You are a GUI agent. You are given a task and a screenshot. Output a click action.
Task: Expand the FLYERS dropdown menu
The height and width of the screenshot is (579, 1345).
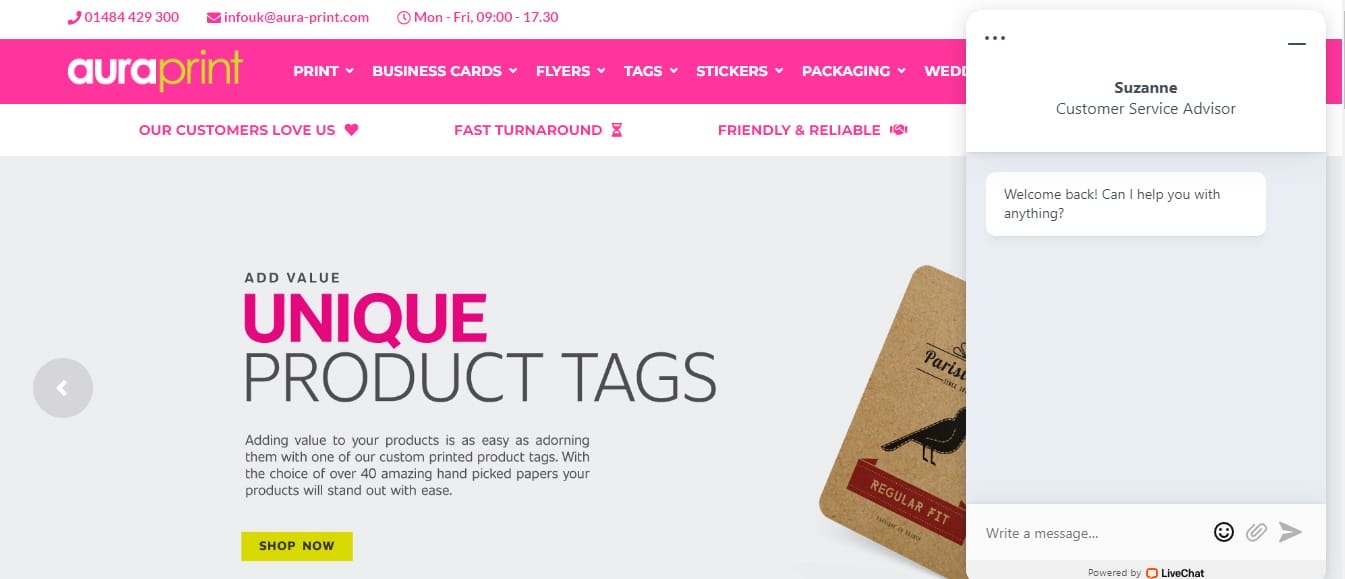tap(571, 71)
